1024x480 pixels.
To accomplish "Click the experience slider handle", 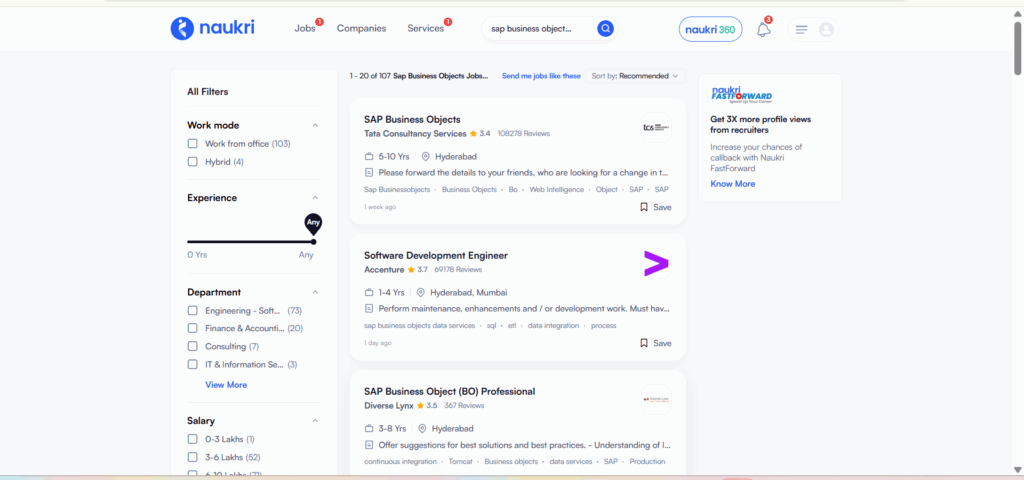I will (x=313, y=242).
